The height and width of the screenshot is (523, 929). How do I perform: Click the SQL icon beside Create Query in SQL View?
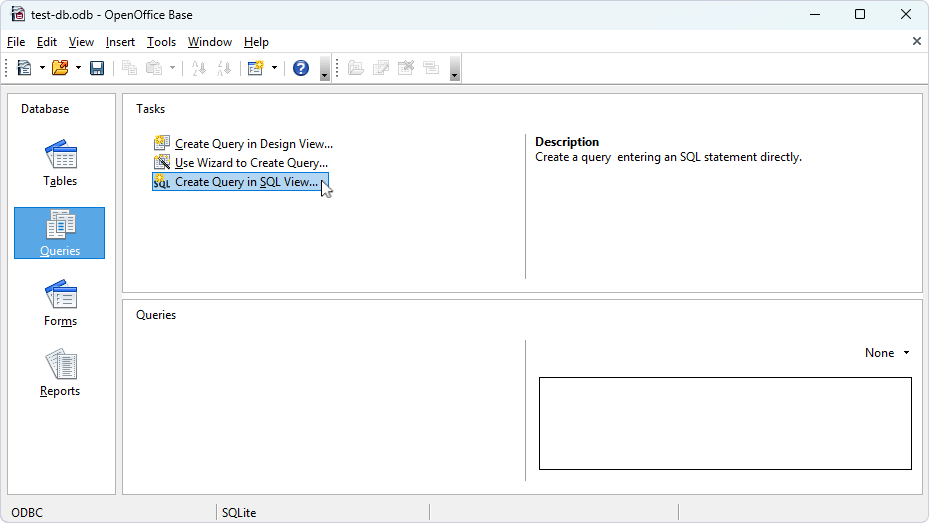click(162, 181)
